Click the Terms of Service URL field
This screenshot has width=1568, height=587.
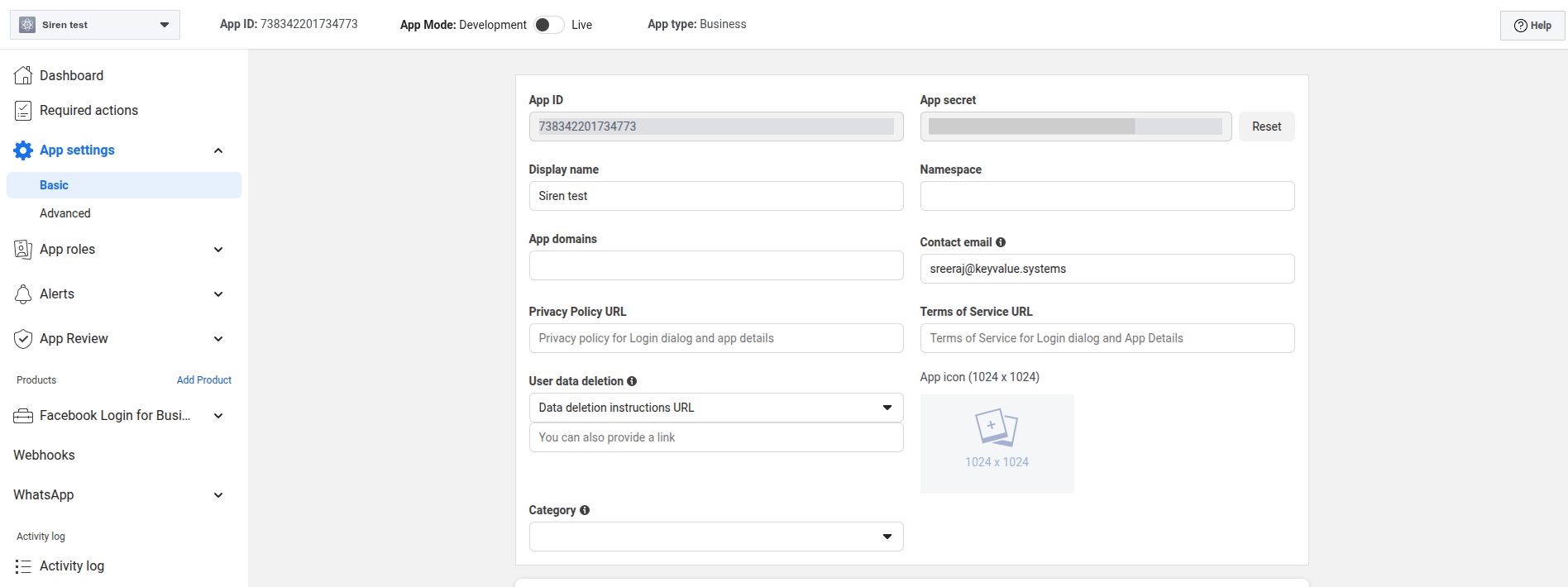tap(1107, 338)
